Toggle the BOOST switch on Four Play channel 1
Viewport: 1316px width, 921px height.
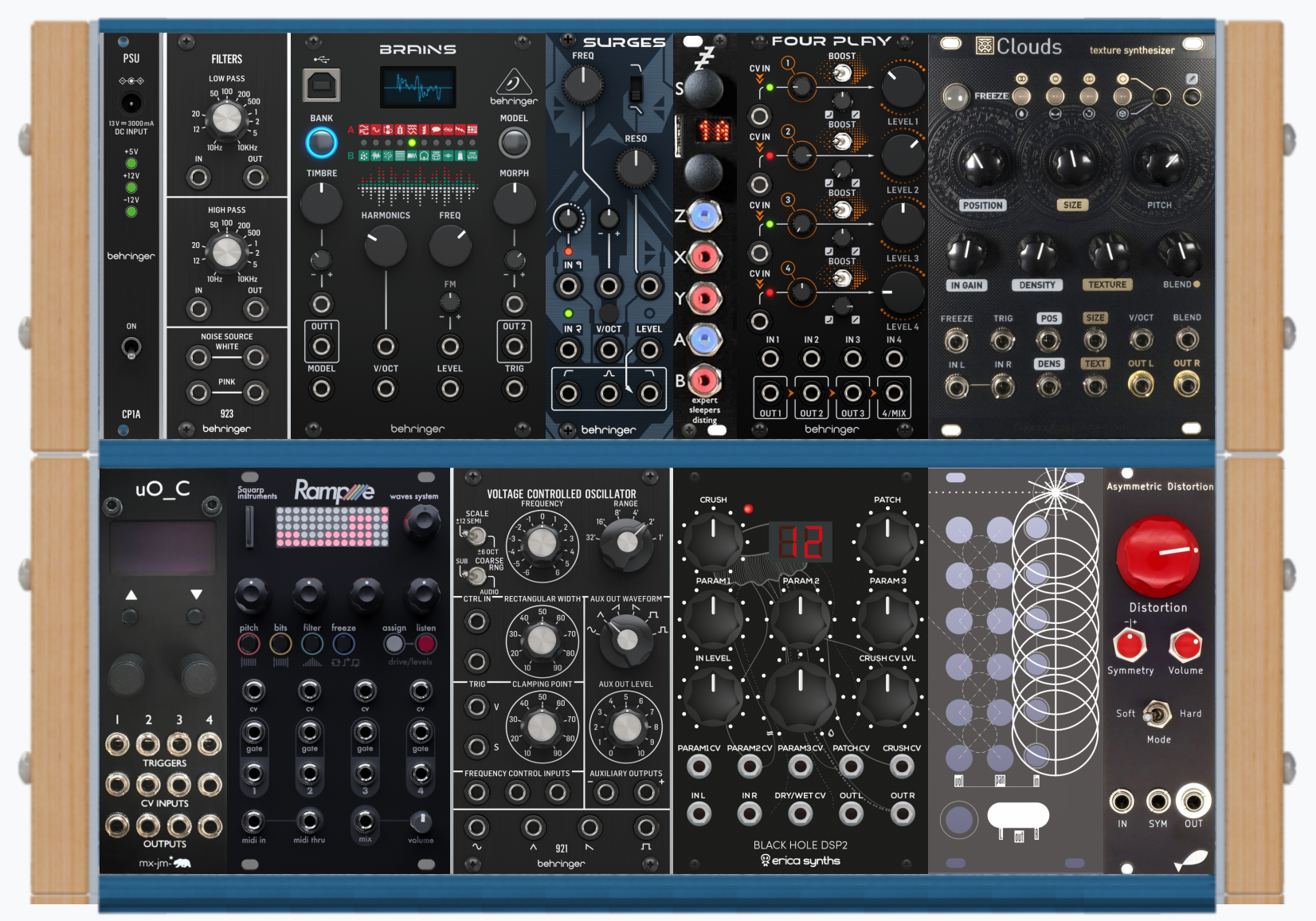click(x=841, y=74)
